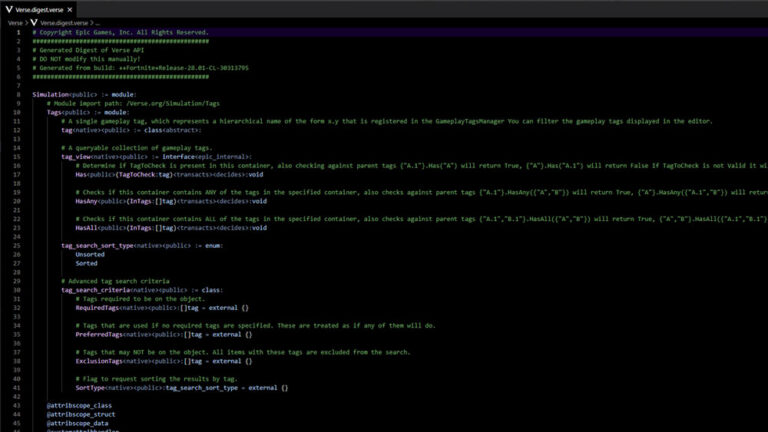Click line number 8 in the gutter

point(17,93)
